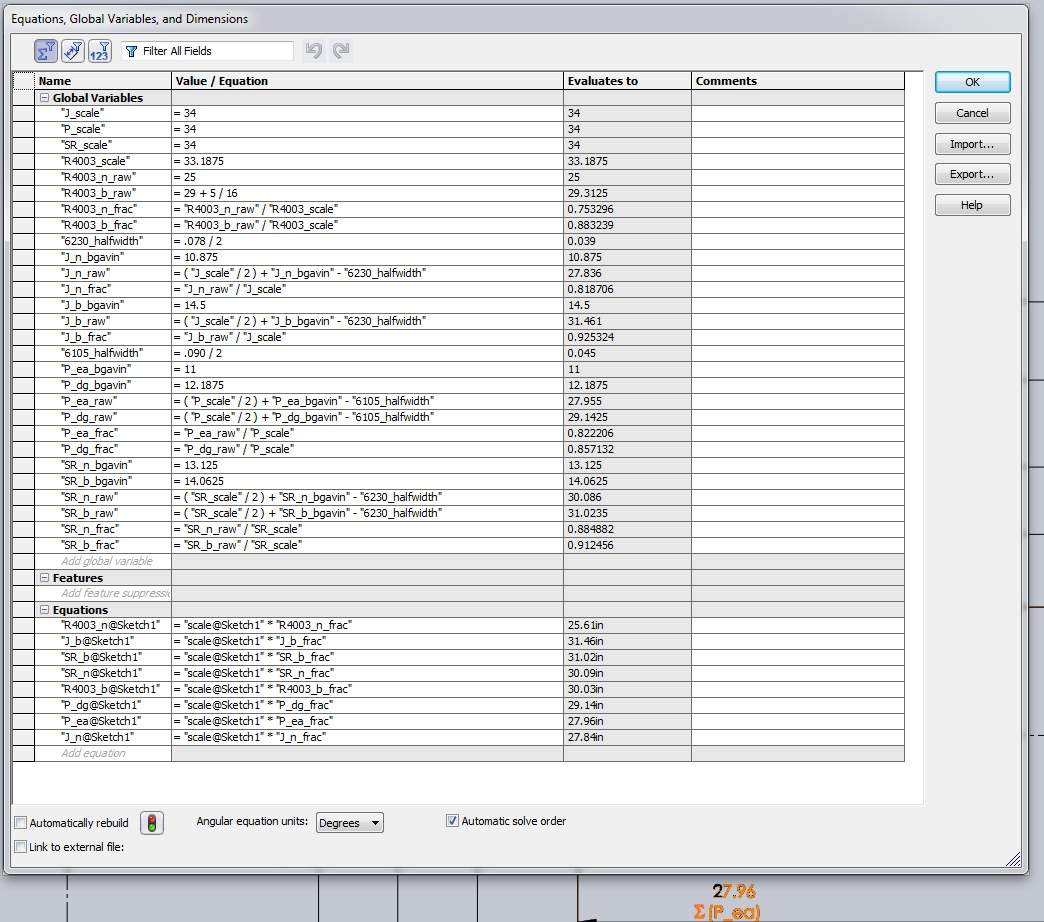The width and height of the screenshot is (1044, 922).
Task: Collapse the Equations section
Action: [x=45, y=610]
